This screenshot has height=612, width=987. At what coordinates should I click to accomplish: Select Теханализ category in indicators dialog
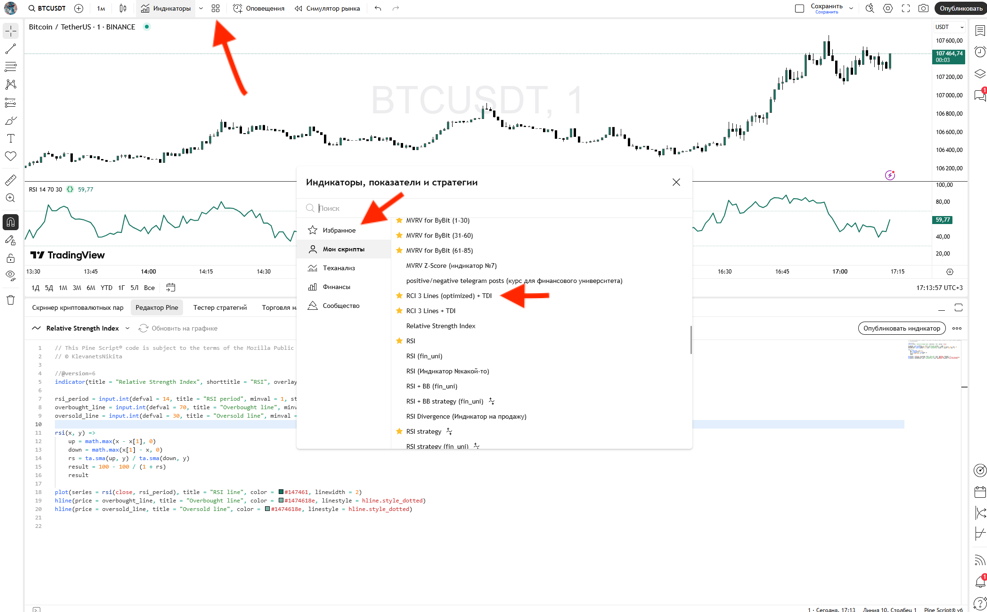tap(338, 268)
